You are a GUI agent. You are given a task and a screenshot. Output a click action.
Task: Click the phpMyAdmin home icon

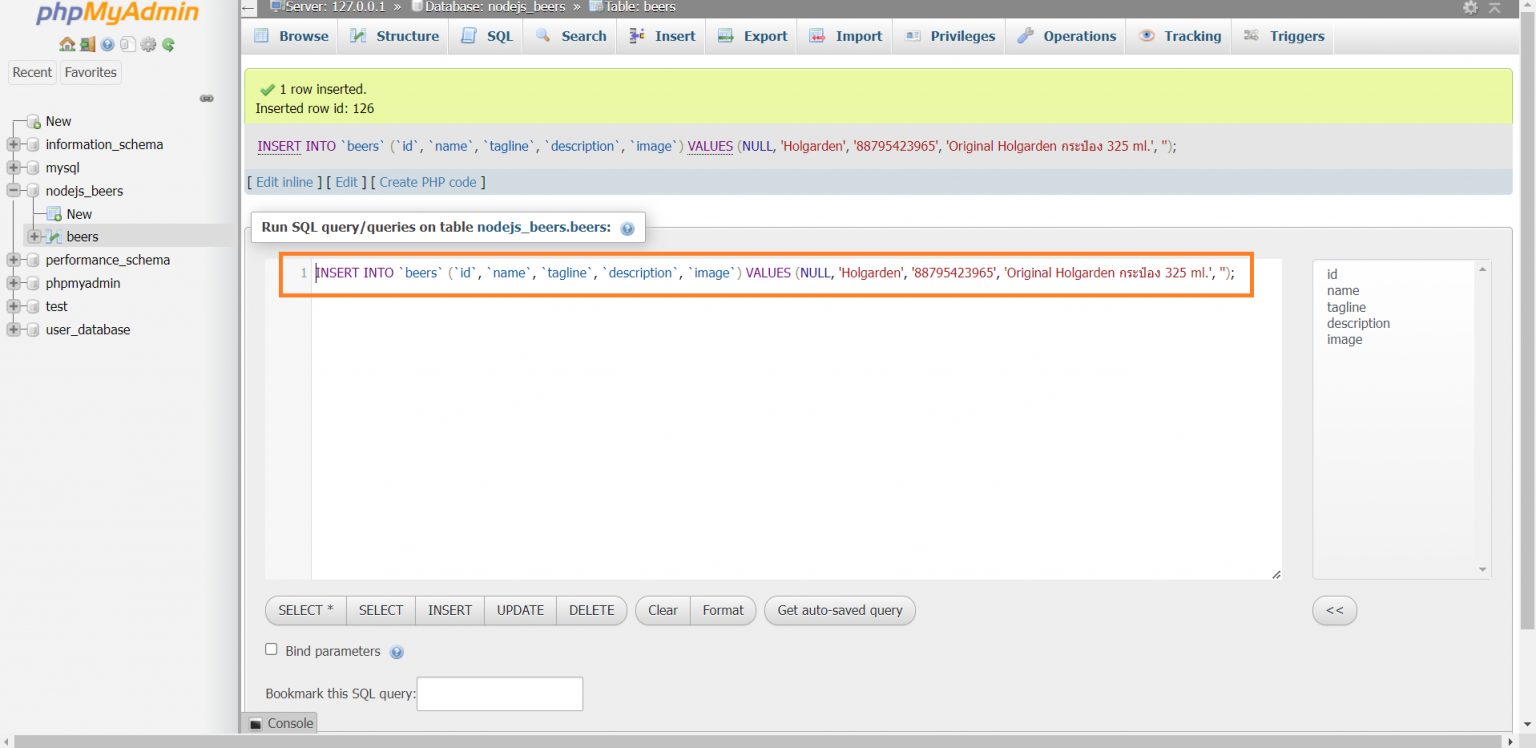pyautogui.click(x=67, y=44)
